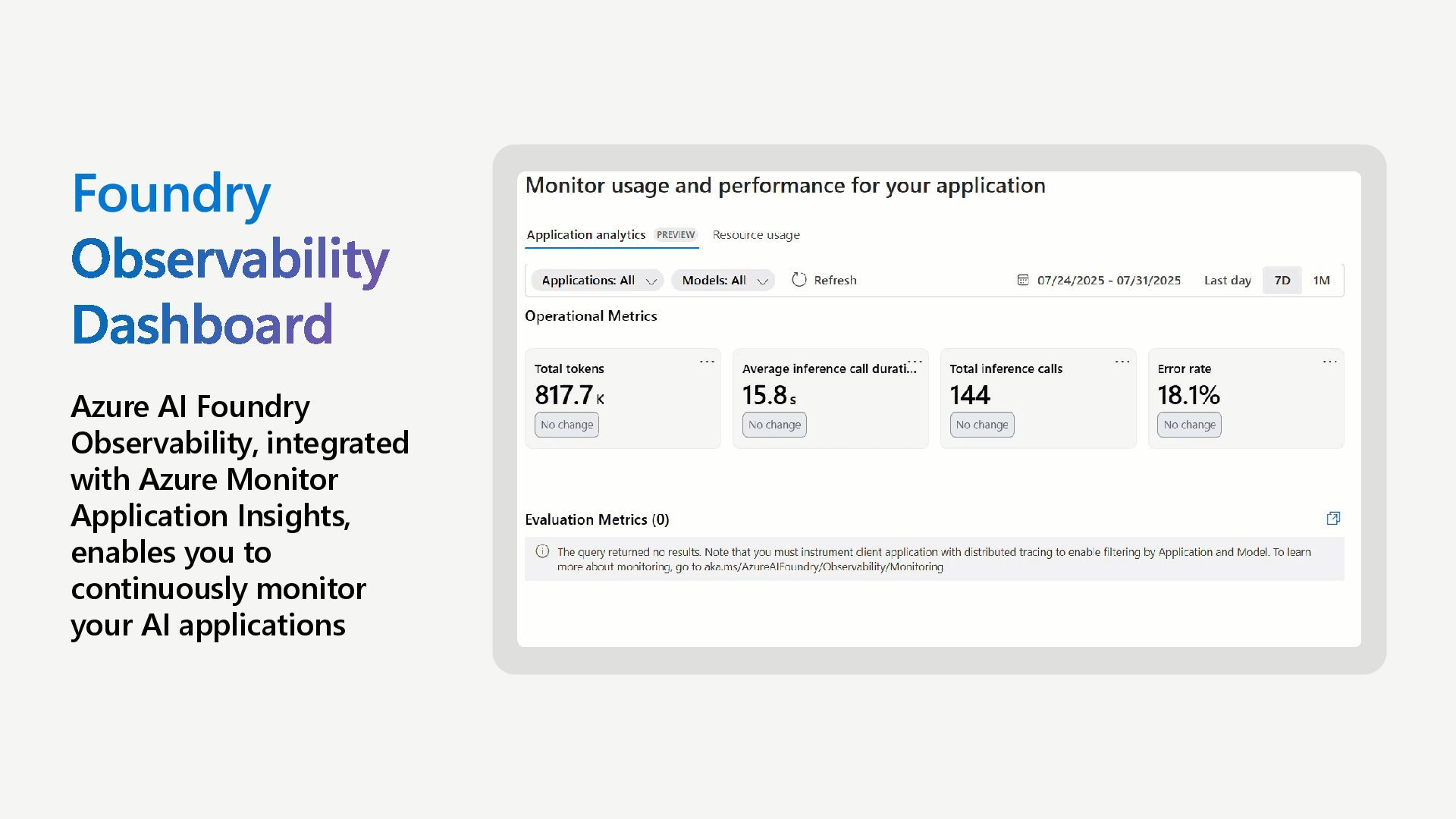This screenshot has height=819, width=1456.
Task: Click the 18.1% Error rate value
Action: tap(1188, 395)
